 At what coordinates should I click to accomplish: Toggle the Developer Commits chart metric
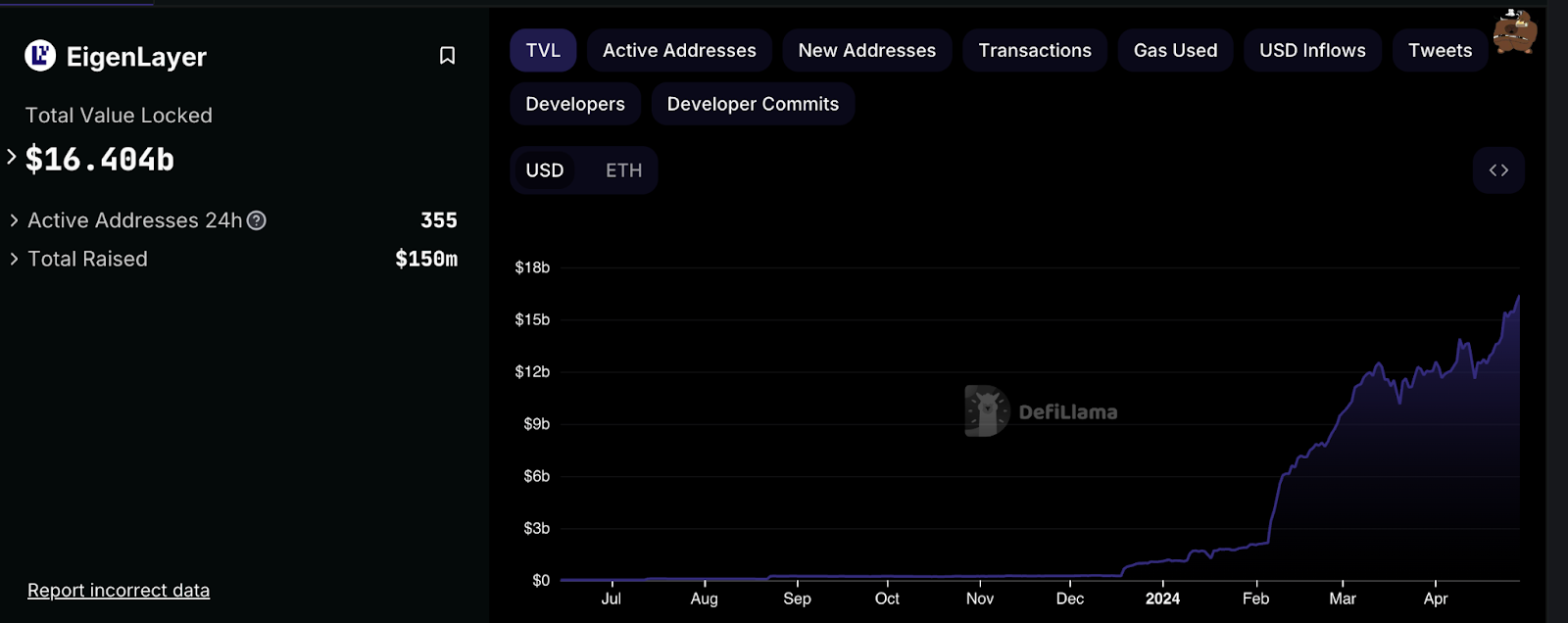(x=753, y=104)
